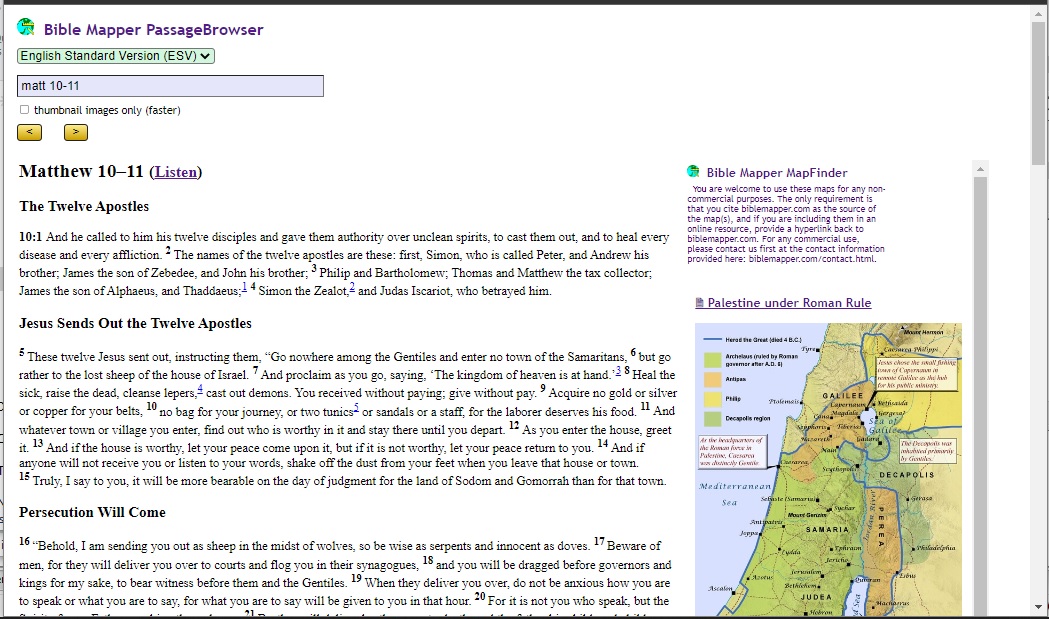This screenshot has height=619, width=1049.
Task: Open the Listen link for Matthew 10-11
Action: 176,171
